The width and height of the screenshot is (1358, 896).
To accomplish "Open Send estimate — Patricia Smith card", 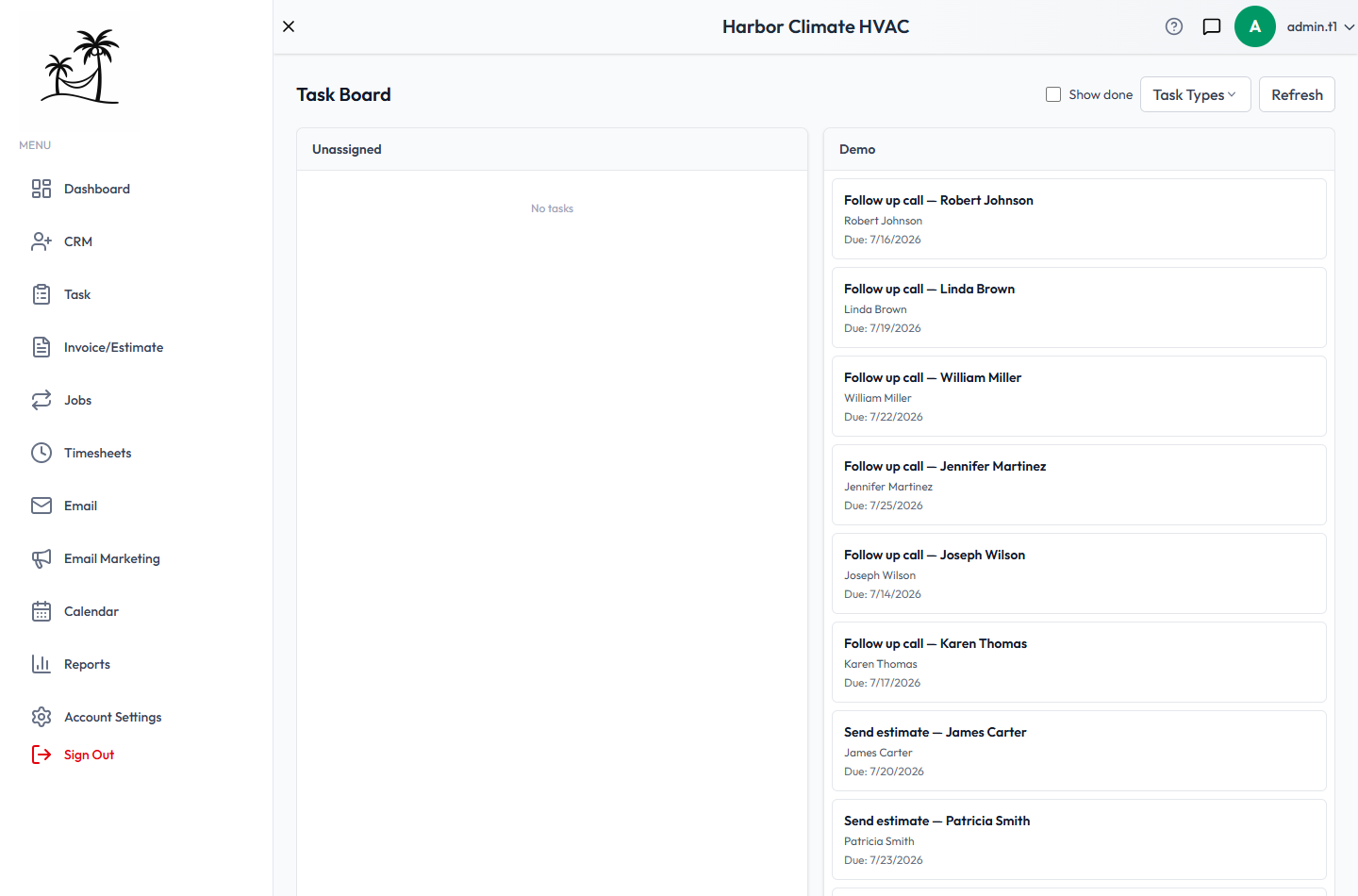I will click(1079, 839).
